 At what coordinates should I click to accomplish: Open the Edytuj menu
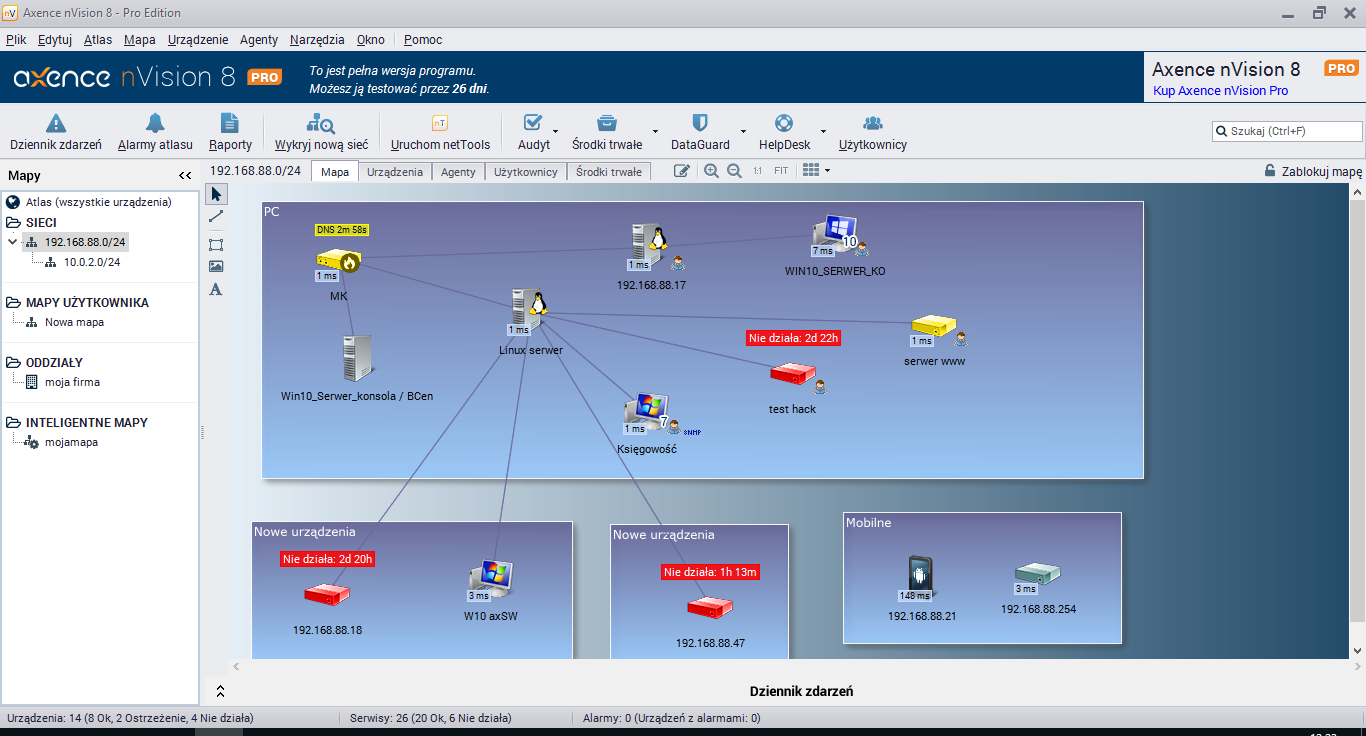coord(55,40)
